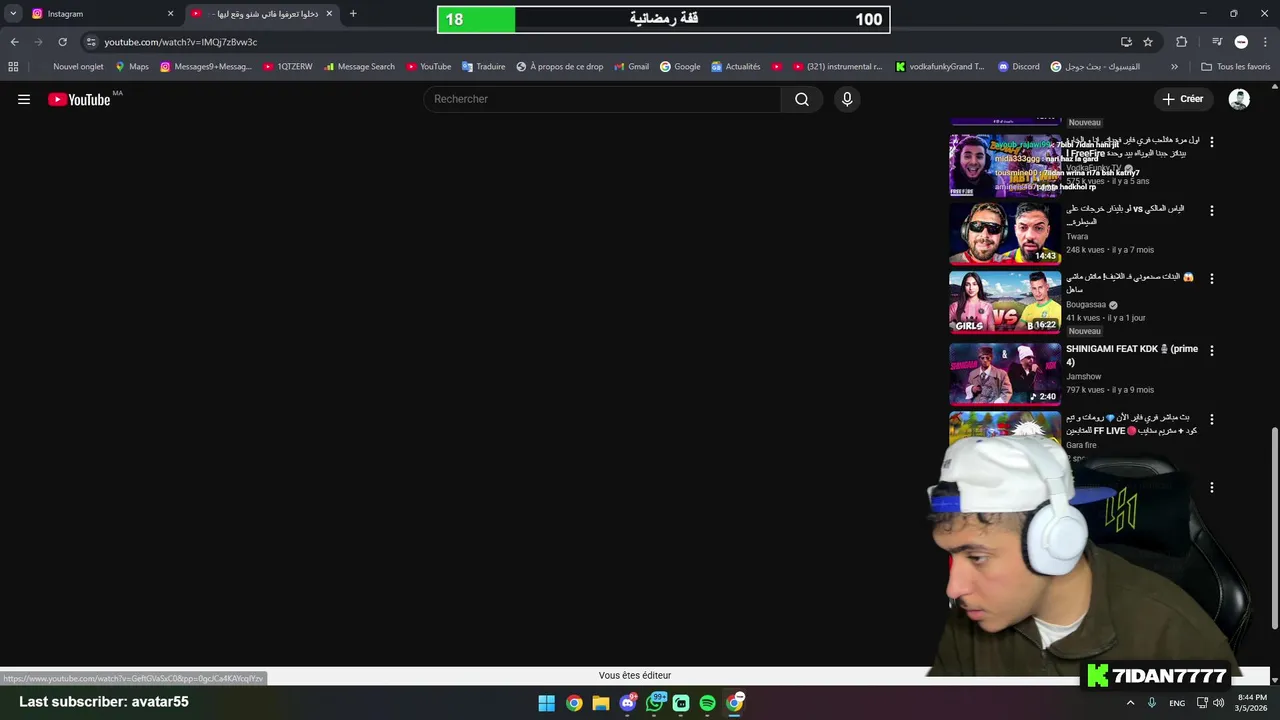The width and height of the screenshot is (1280, 720).
Task: Open the vodkafunkyGrand T... bookmark
Action: [x=940, y=67]
